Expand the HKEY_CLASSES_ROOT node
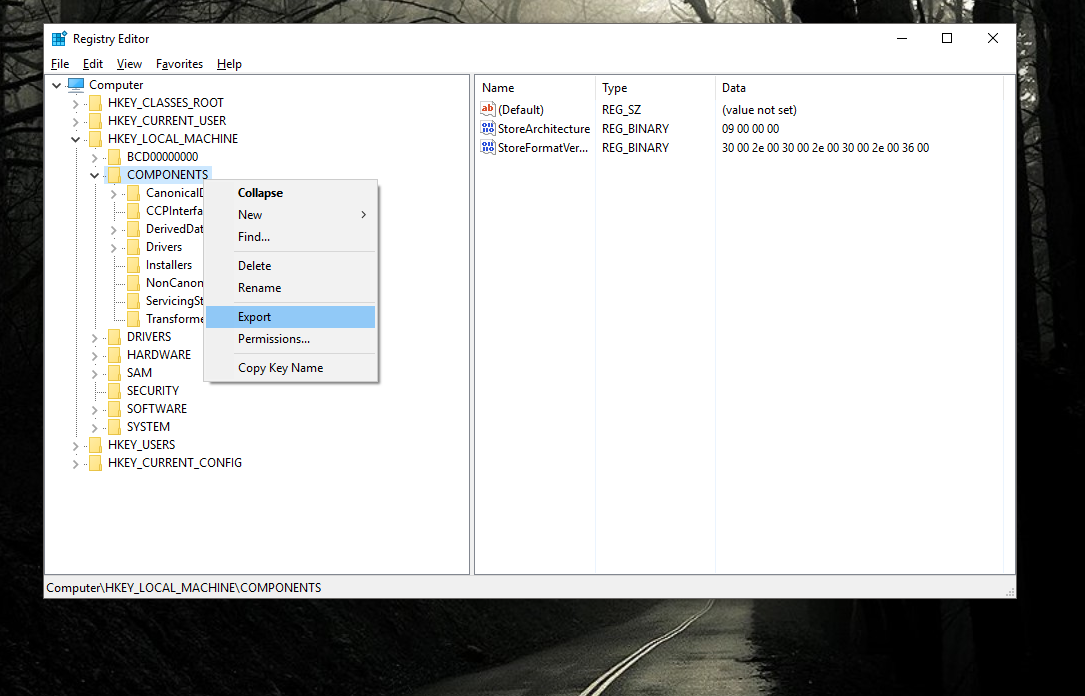The image size is (1085, 696). tap(75, 104)
